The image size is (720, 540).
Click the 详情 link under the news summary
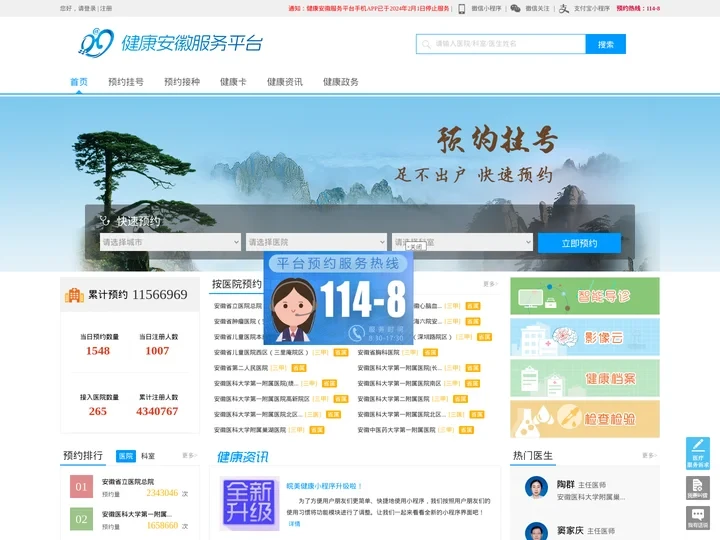click(x=294, y=523)
